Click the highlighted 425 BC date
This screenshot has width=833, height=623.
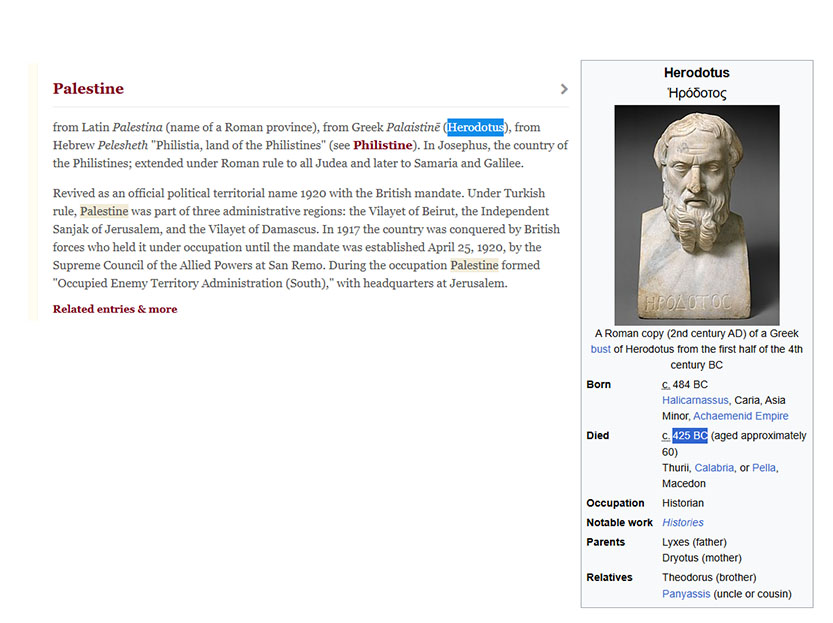(x=690, y=436)
